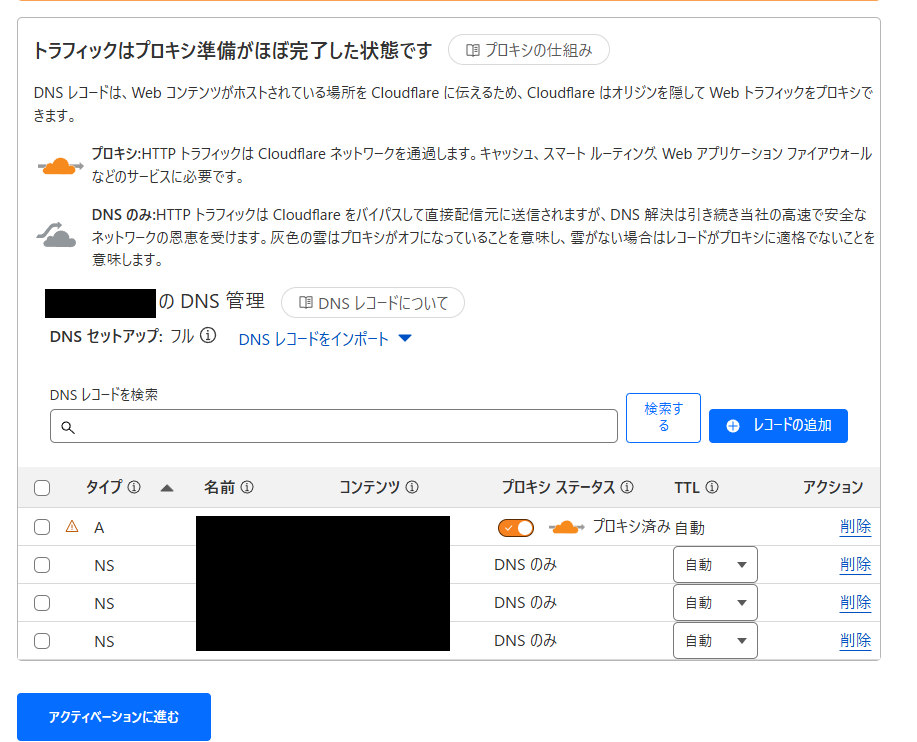Image resolution: width=917 pixels, height=742 pixels.
Task: Open the TTL dropdown of the last NS record
Action: tap(715, 640)
